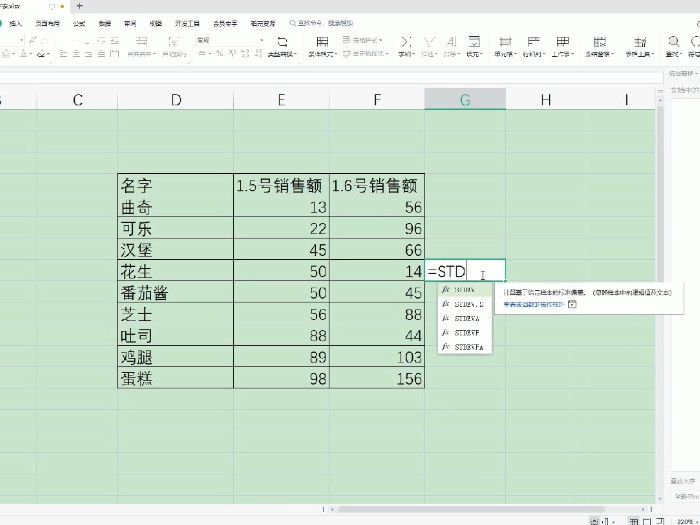The width and height of the screenshot is (700, 525).
Task: Open the 插入 ribbon tab
Action: (16, 23)
